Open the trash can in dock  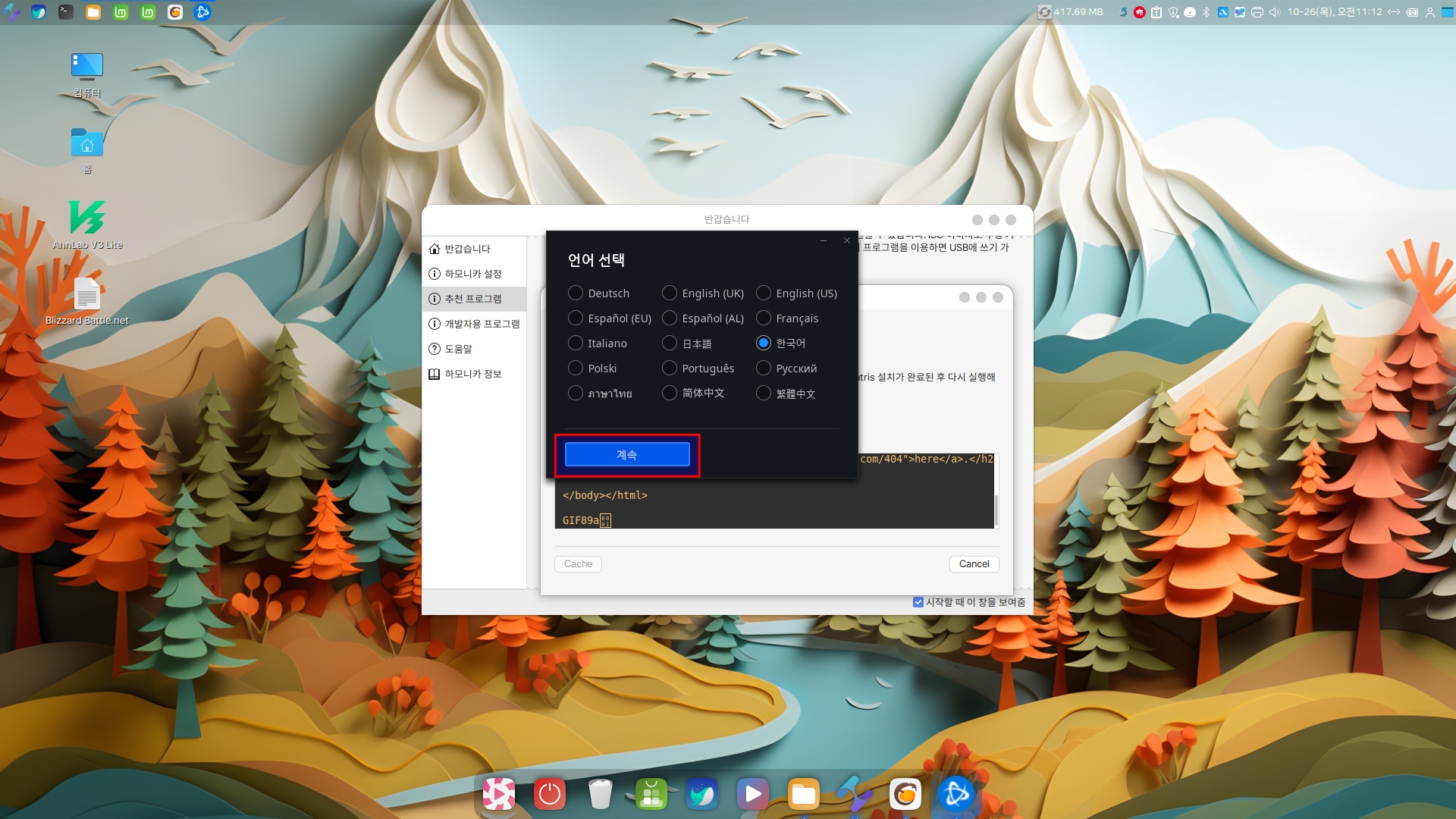tap(600, 794)
